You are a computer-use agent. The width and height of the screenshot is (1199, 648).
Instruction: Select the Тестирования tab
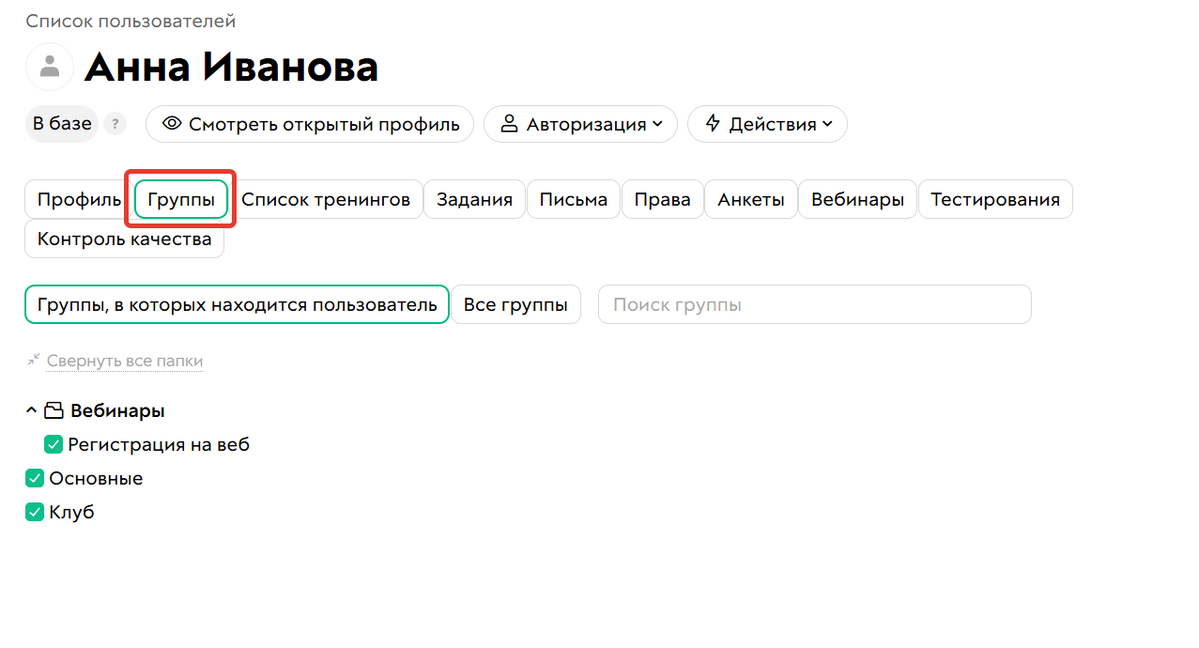995,199
